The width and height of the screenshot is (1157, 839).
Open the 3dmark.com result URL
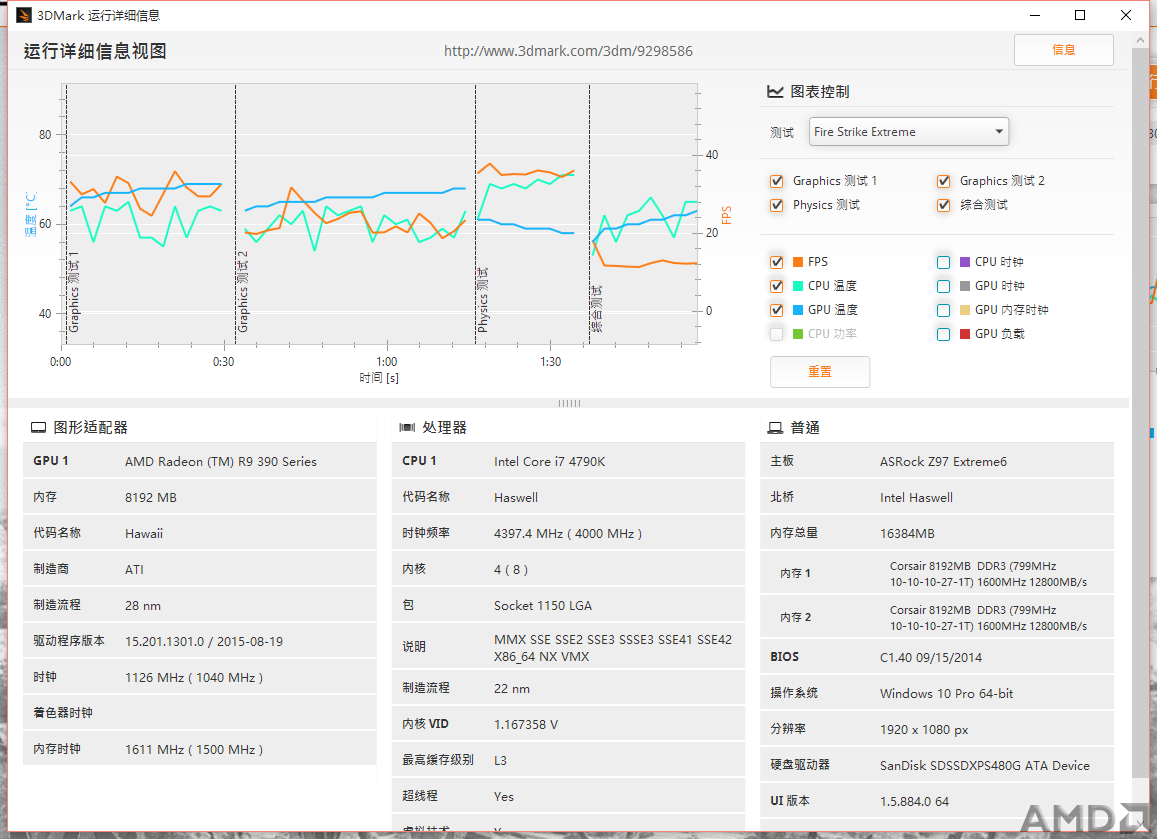pyautogui.click(x=568, y=51)
